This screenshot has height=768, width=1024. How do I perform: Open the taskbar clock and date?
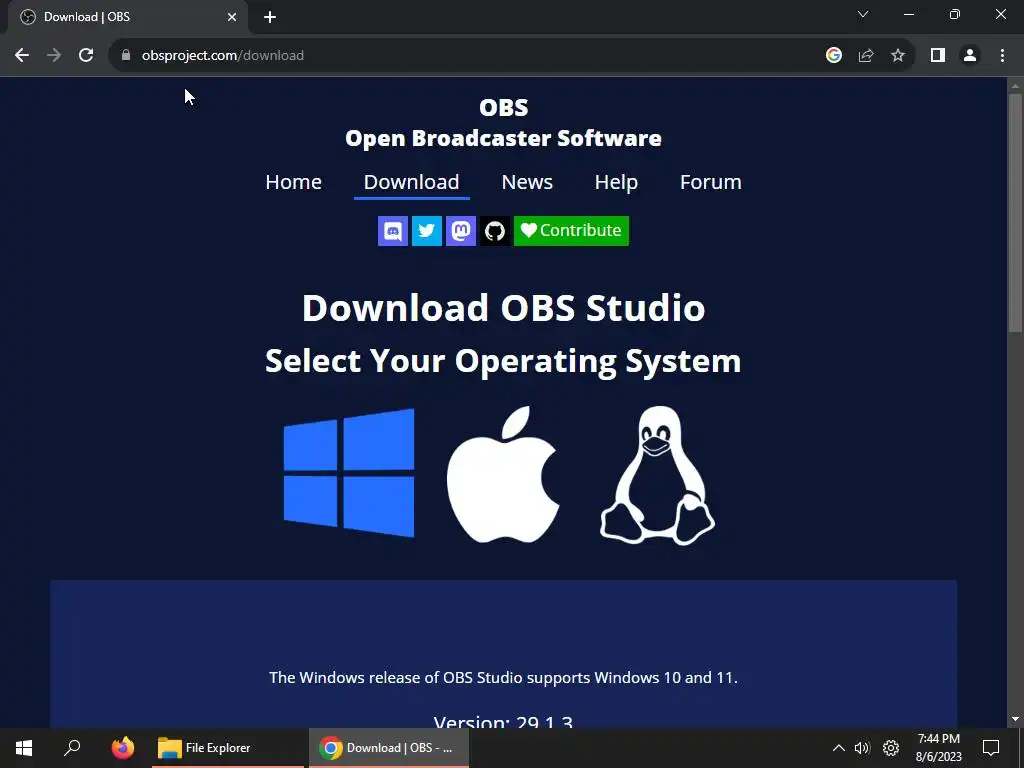point(938,748)
